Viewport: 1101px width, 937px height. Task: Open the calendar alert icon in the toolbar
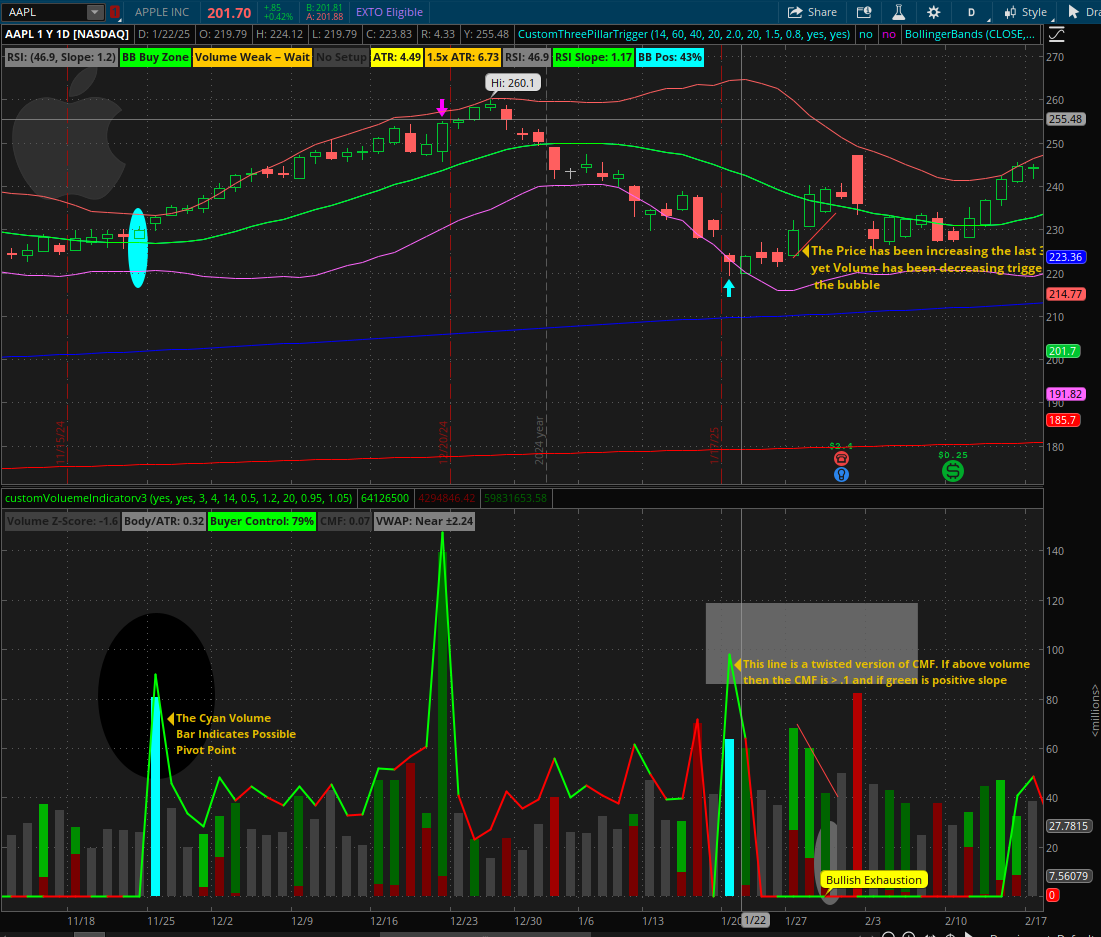tap(864, 12)
